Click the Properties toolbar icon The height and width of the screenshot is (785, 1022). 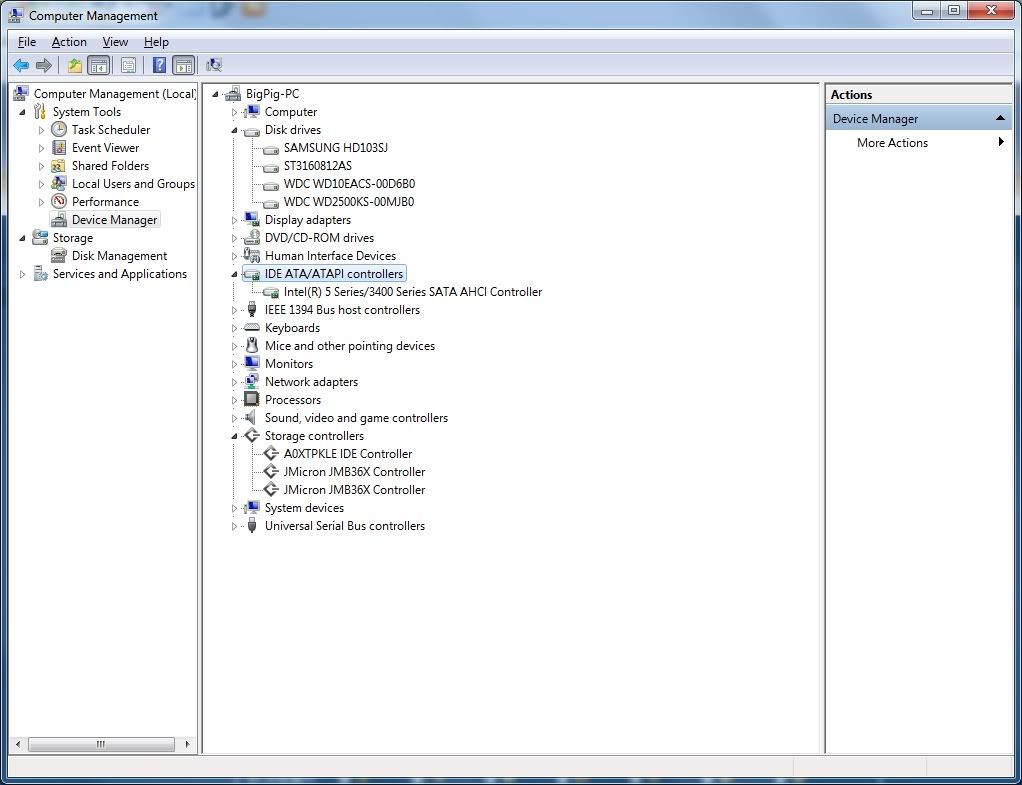128,65
